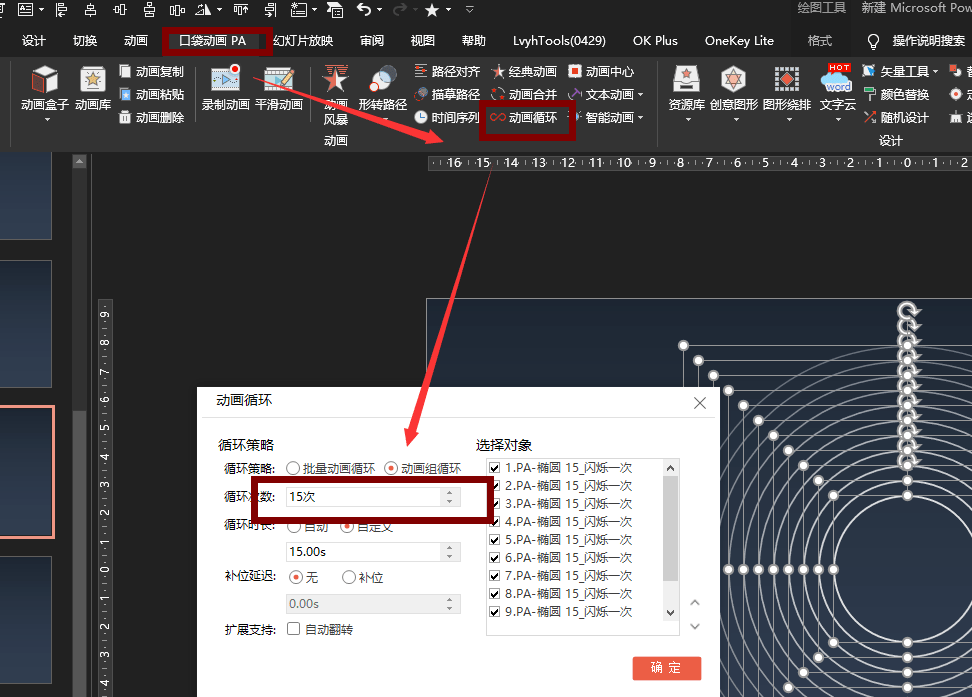Start 录制动画 record animation tool
This screenshot has width=972, height=697.
click(225, 90)
